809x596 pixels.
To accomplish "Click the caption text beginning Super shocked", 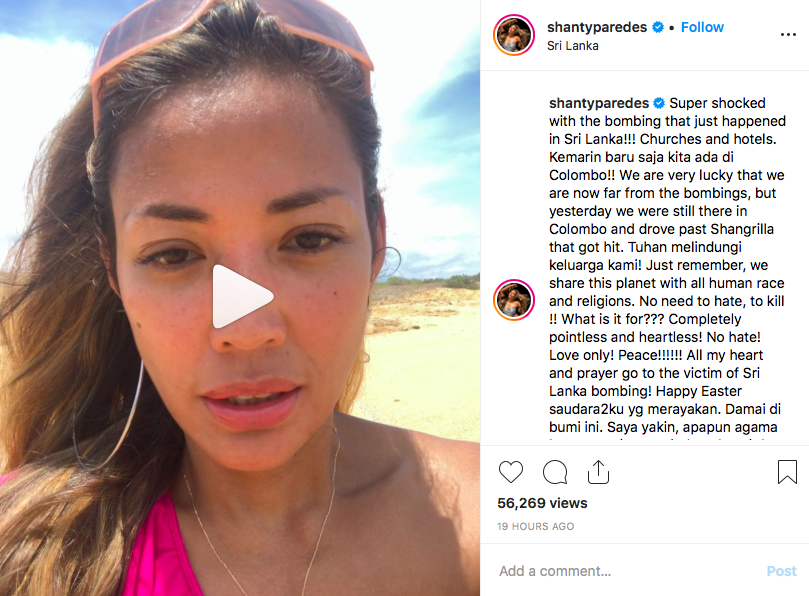I will 667,265.
